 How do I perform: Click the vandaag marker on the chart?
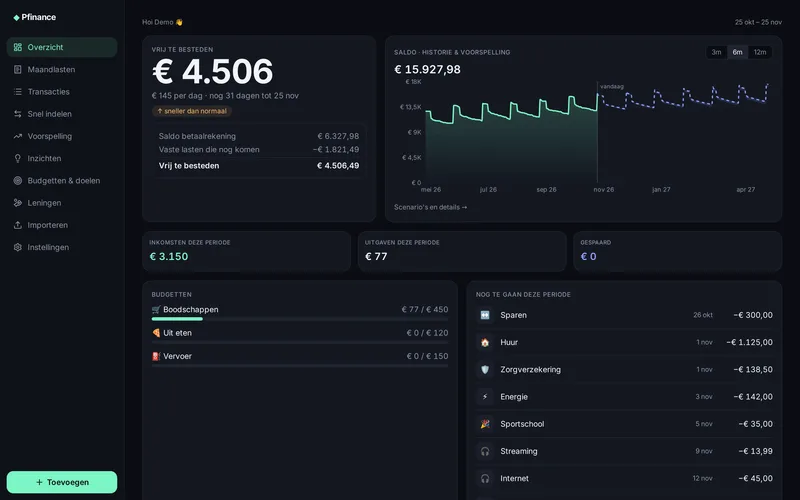pyautogui.click(x=612, y=86)
